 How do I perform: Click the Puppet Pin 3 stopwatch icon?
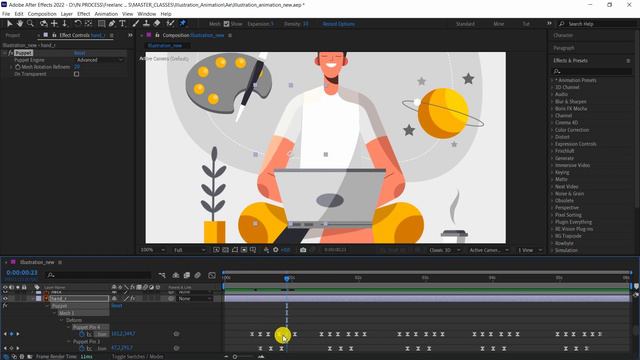coord(82,349)
